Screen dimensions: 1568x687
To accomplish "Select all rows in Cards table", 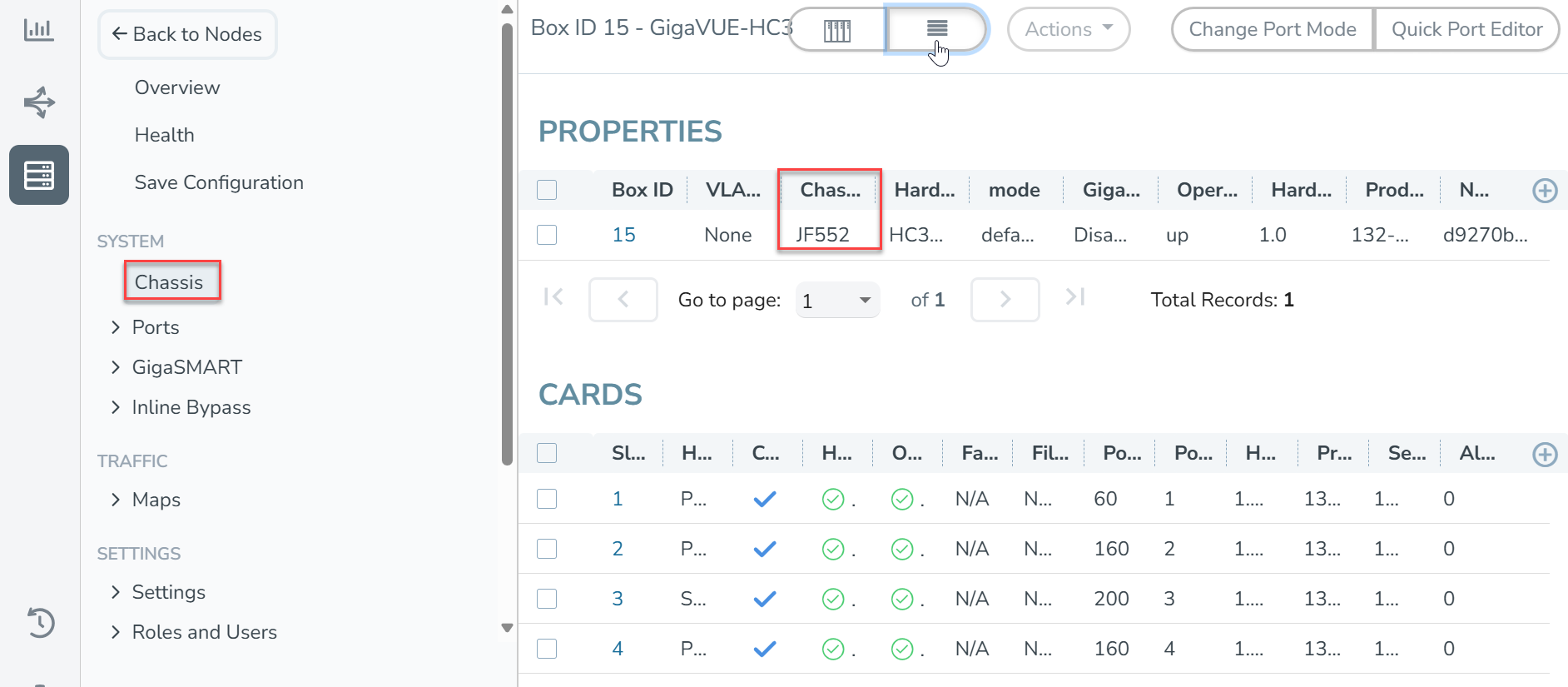I will click(547, 453).
